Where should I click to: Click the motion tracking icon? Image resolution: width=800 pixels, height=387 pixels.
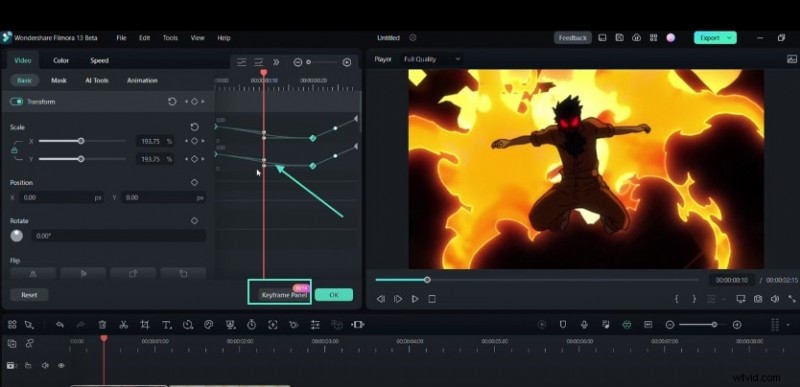coord(272,325)
